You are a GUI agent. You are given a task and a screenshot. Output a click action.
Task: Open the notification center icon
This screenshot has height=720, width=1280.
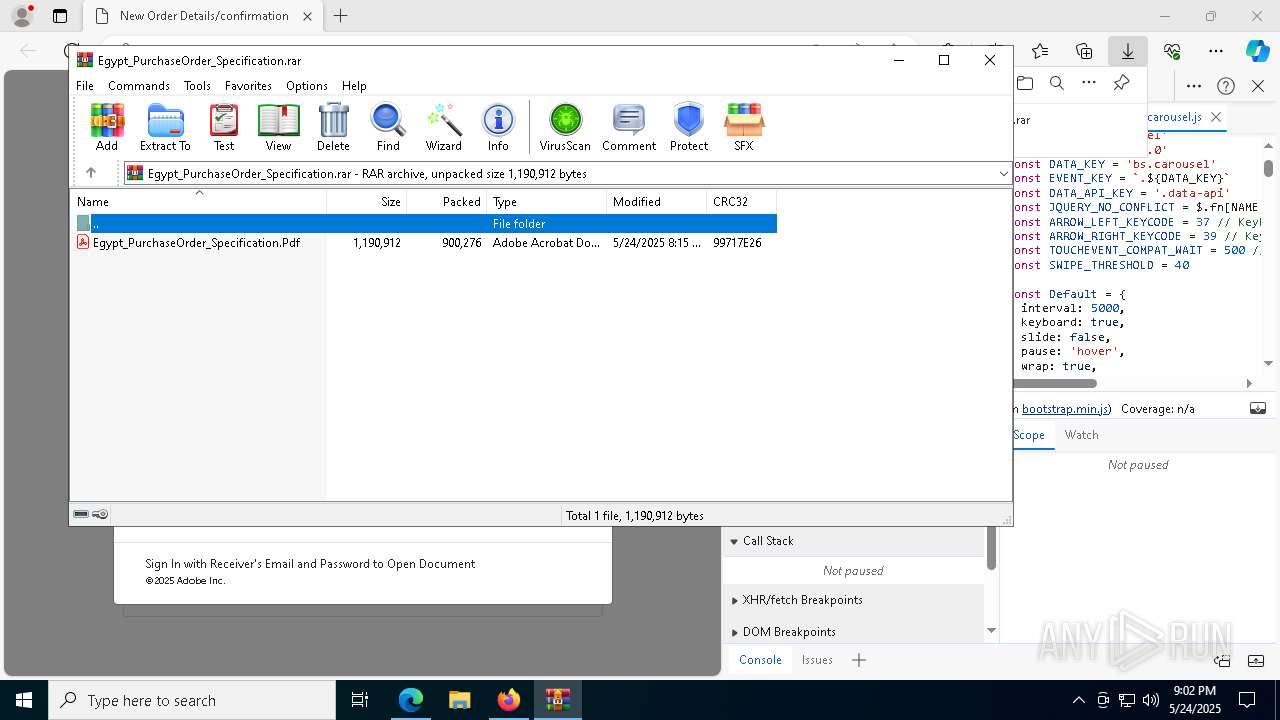(x=1247, y=700)
